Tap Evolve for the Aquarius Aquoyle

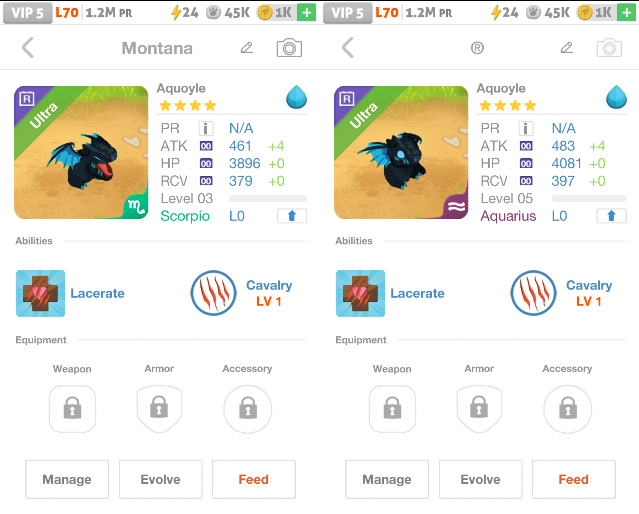pyautogui.click(x=480, y=479)
